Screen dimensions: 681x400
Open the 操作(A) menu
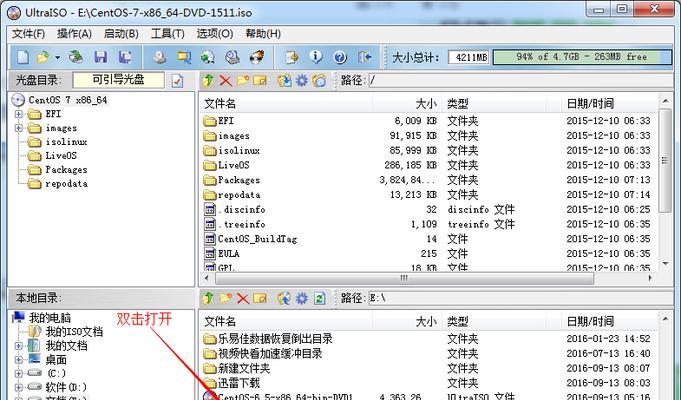[x=74, y=33]
